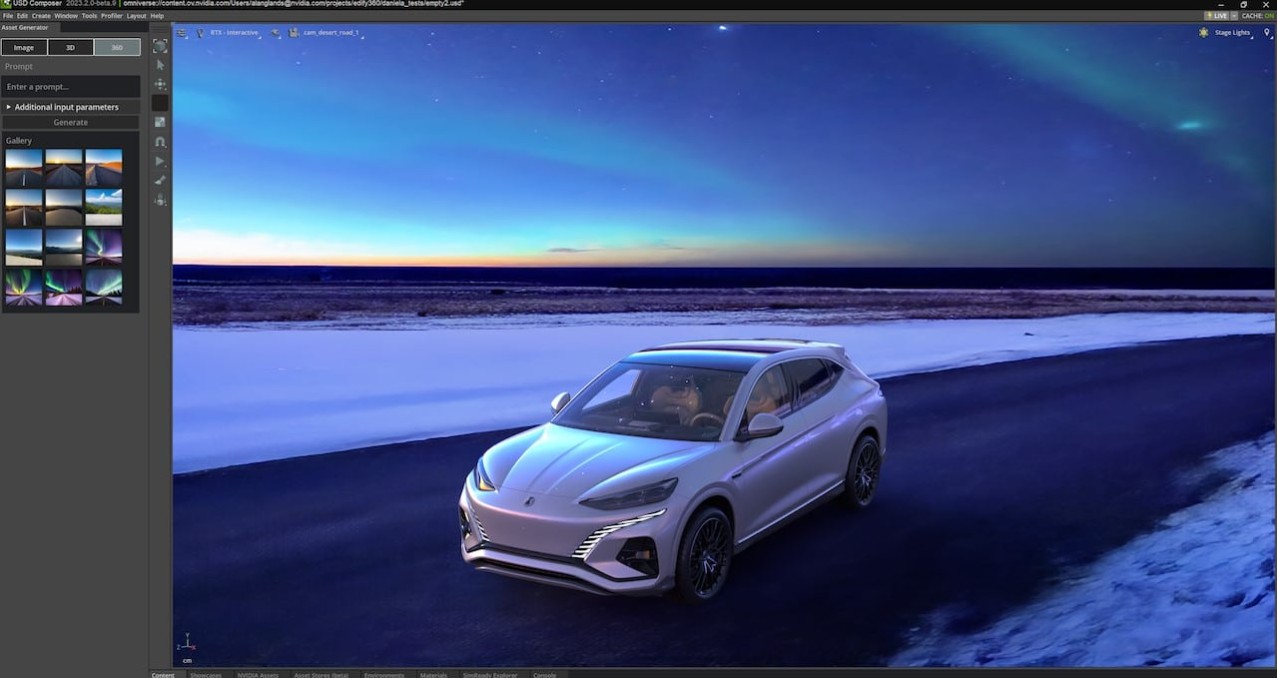Select the arrow Select tool

point(160,65)
